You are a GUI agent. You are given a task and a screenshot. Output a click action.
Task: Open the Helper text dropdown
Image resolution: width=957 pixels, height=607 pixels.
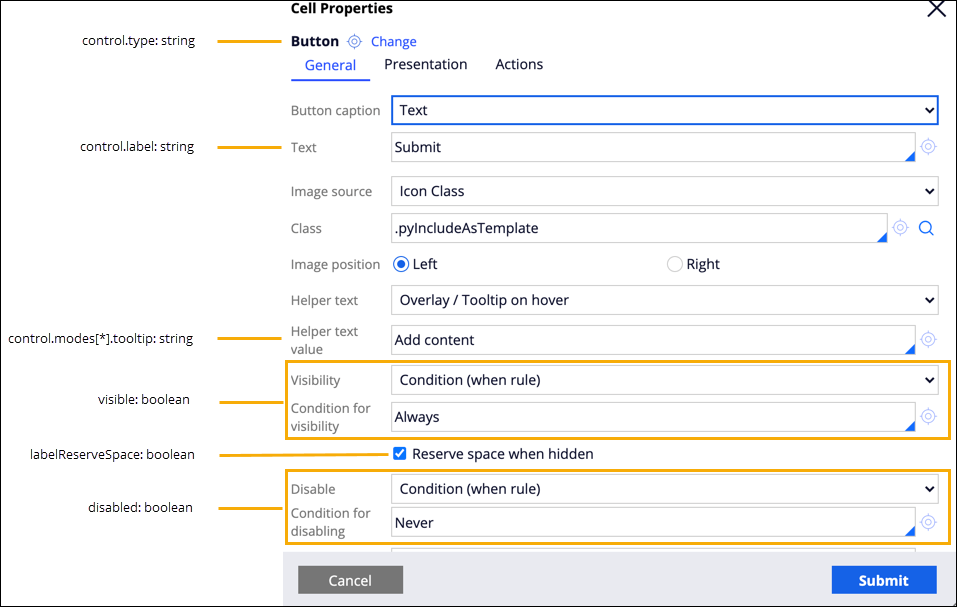point(664,300)
